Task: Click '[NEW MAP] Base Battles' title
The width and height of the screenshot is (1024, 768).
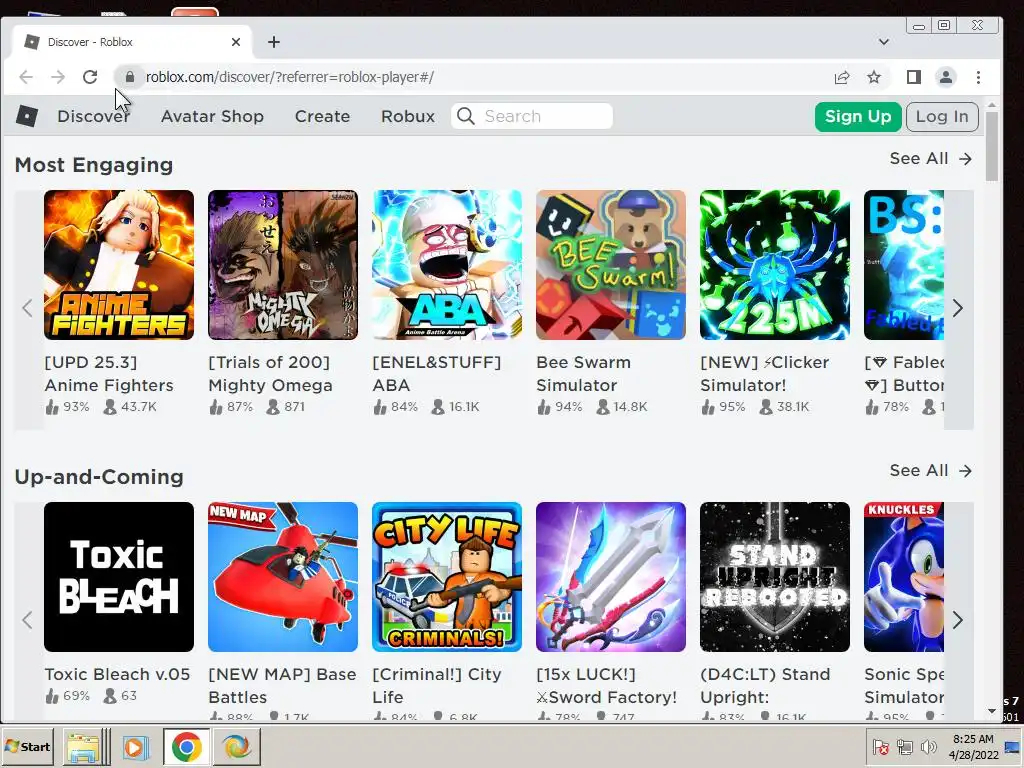Action: 282,686
